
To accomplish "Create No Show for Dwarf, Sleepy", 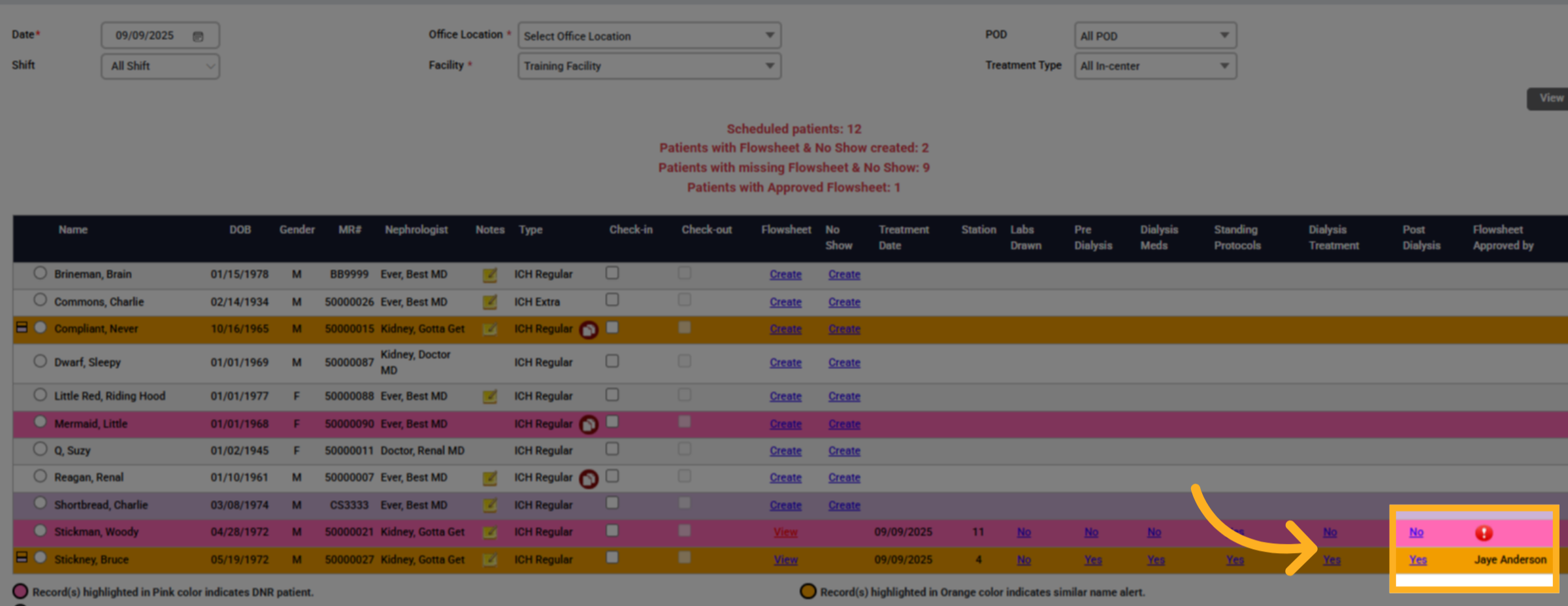I will point(844,363).
